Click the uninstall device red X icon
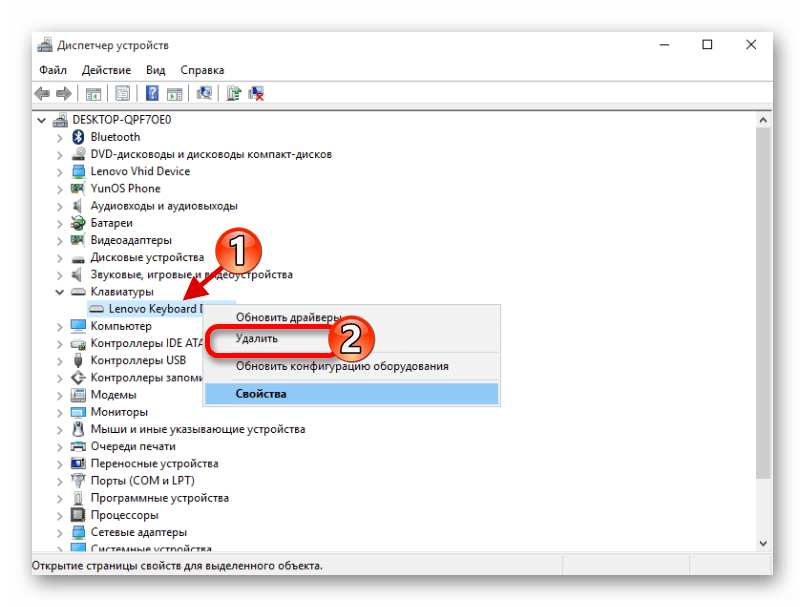The image size is (805, 607). click(x=256, y=94)
